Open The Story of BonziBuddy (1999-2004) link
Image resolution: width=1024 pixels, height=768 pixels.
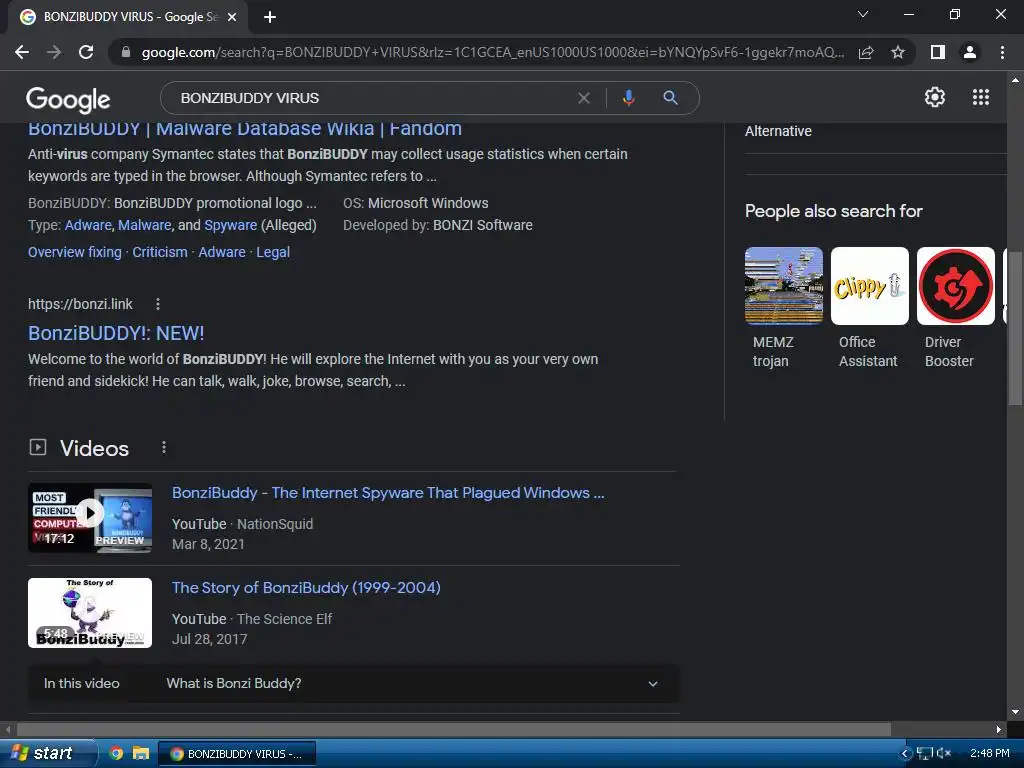click(x=306, y=588)
